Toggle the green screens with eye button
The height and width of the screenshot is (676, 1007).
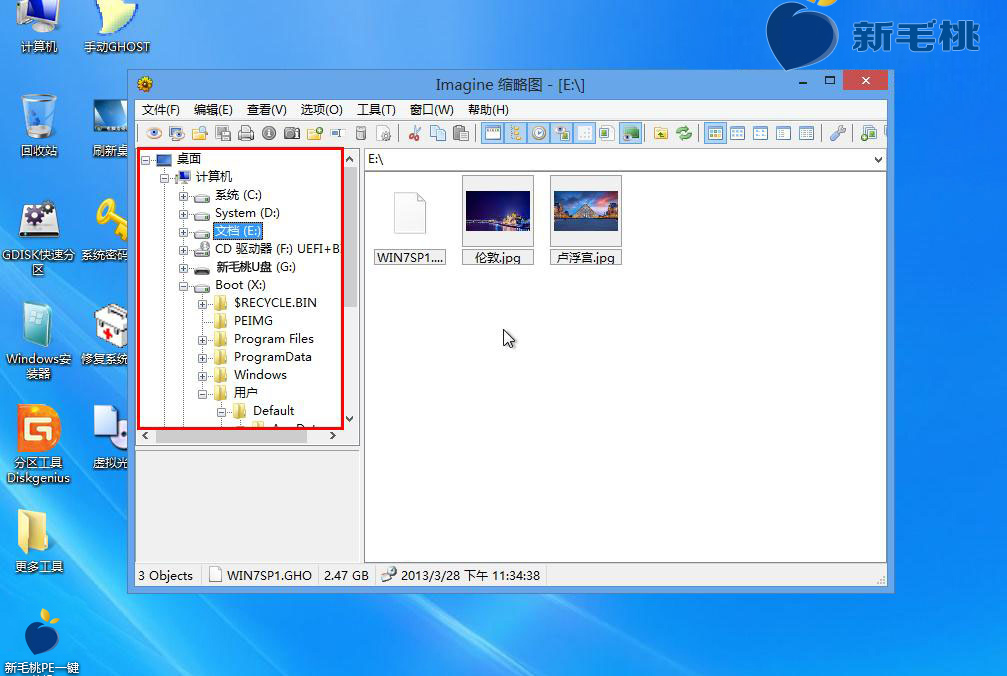631,134
